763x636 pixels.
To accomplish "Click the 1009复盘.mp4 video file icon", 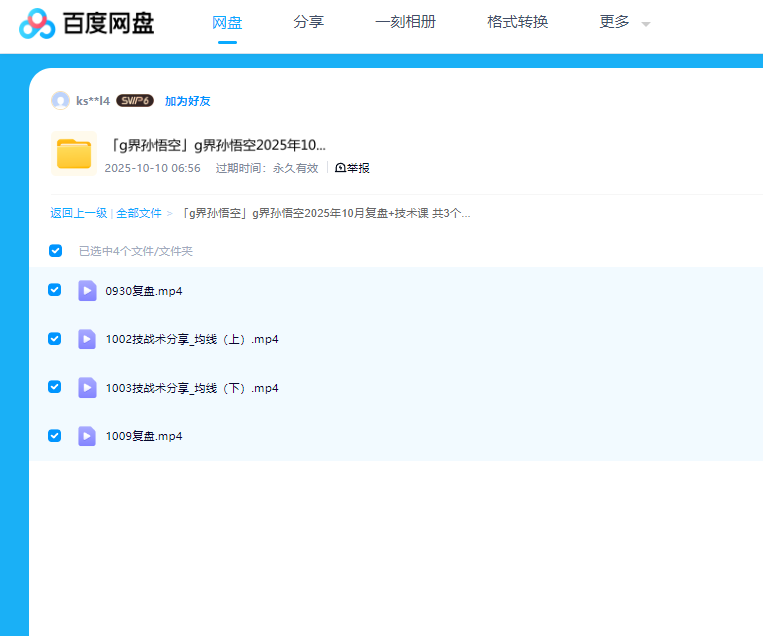I will [87, 436].
